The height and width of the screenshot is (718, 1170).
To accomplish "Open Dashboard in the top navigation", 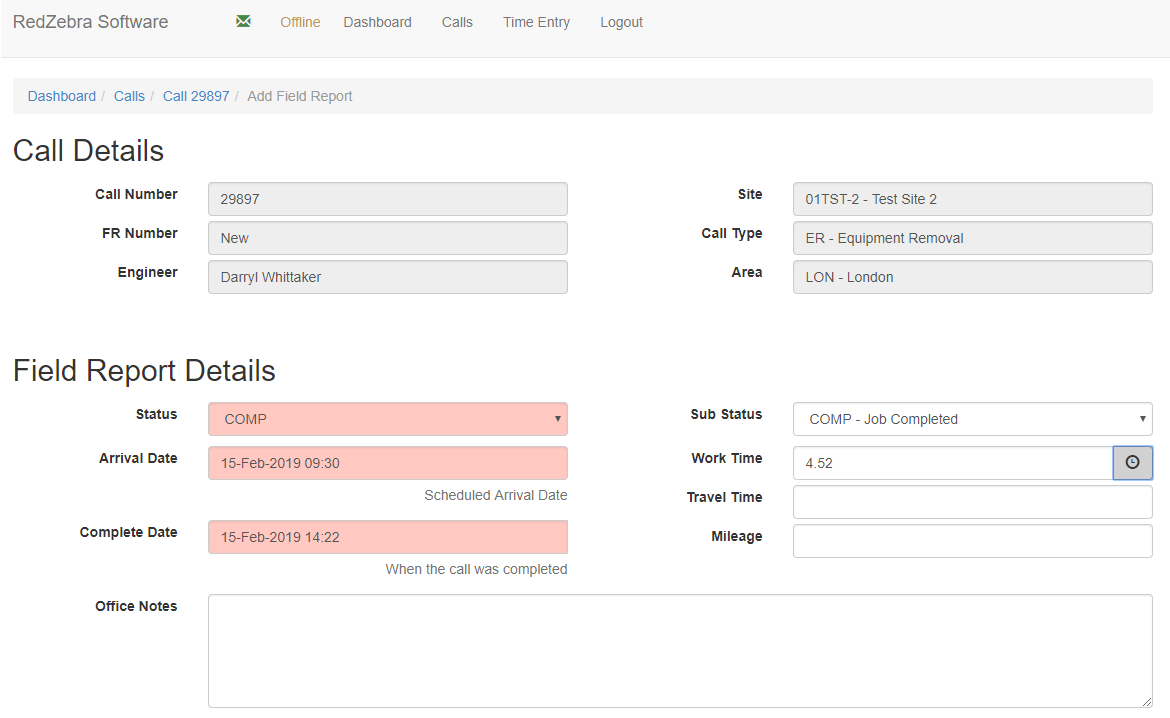I will click(x=377, y=22).
